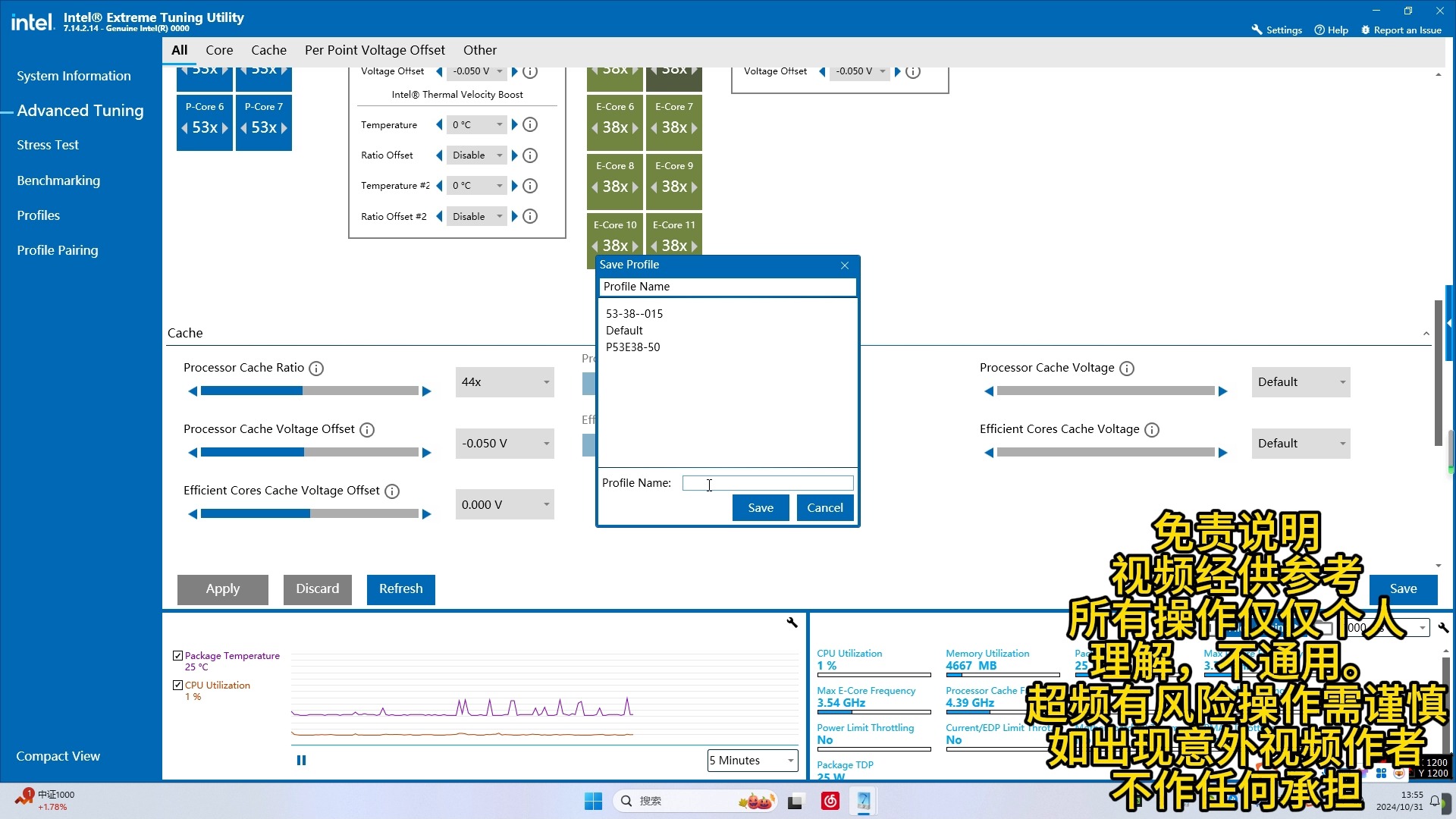
Task: Pause the monitoring graph
Action: [x=301, y=761]
